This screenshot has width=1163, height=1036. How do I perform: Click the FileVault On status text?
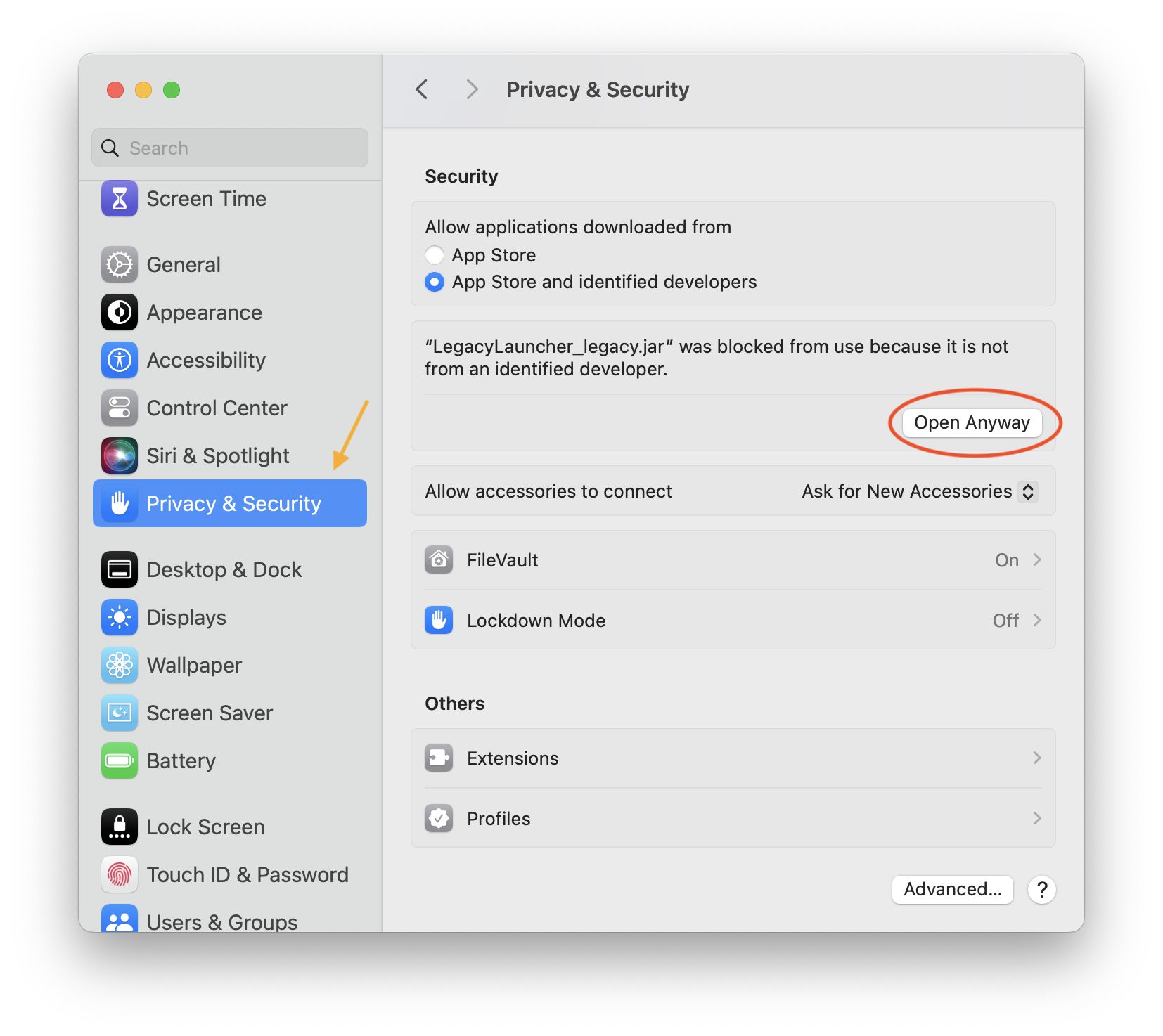point(1006,560)
